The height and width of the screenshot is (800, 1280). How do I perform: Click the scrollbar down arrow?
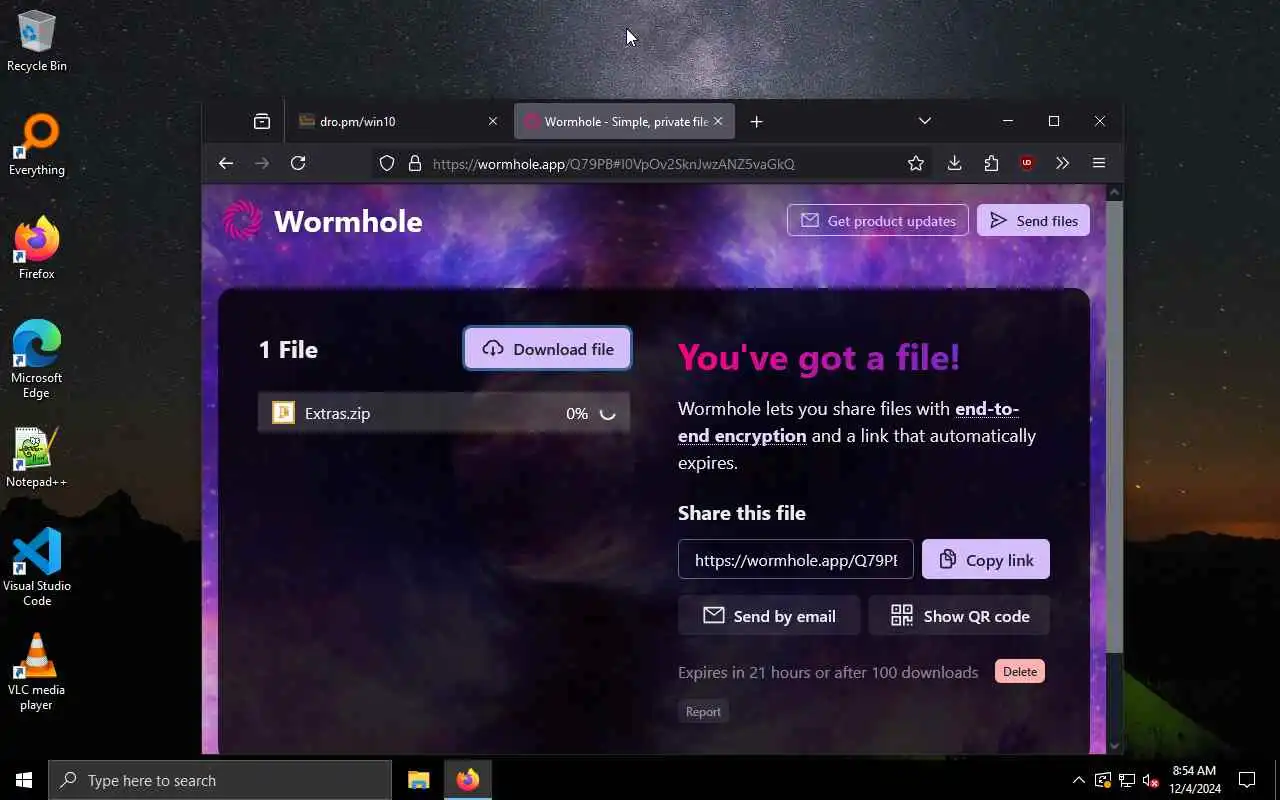click(1116, 746)
